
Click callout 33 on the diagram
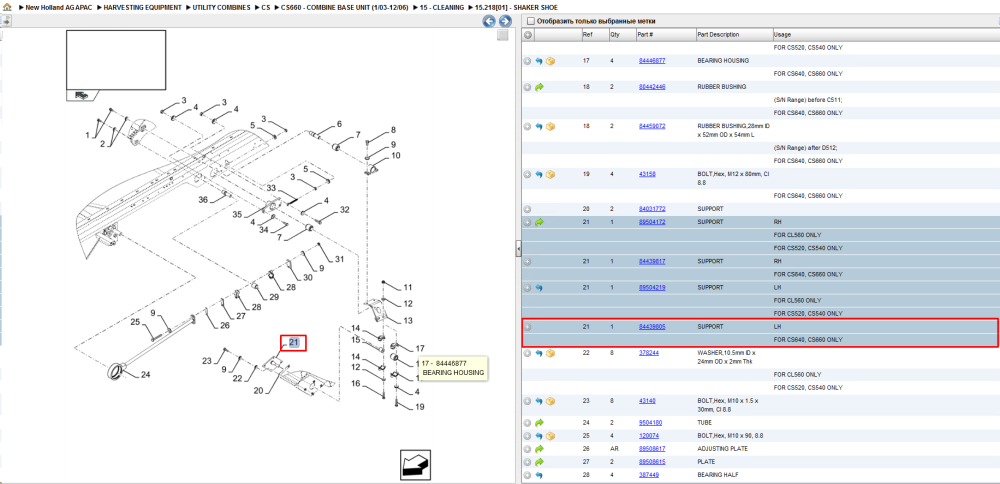click(271, 188)
